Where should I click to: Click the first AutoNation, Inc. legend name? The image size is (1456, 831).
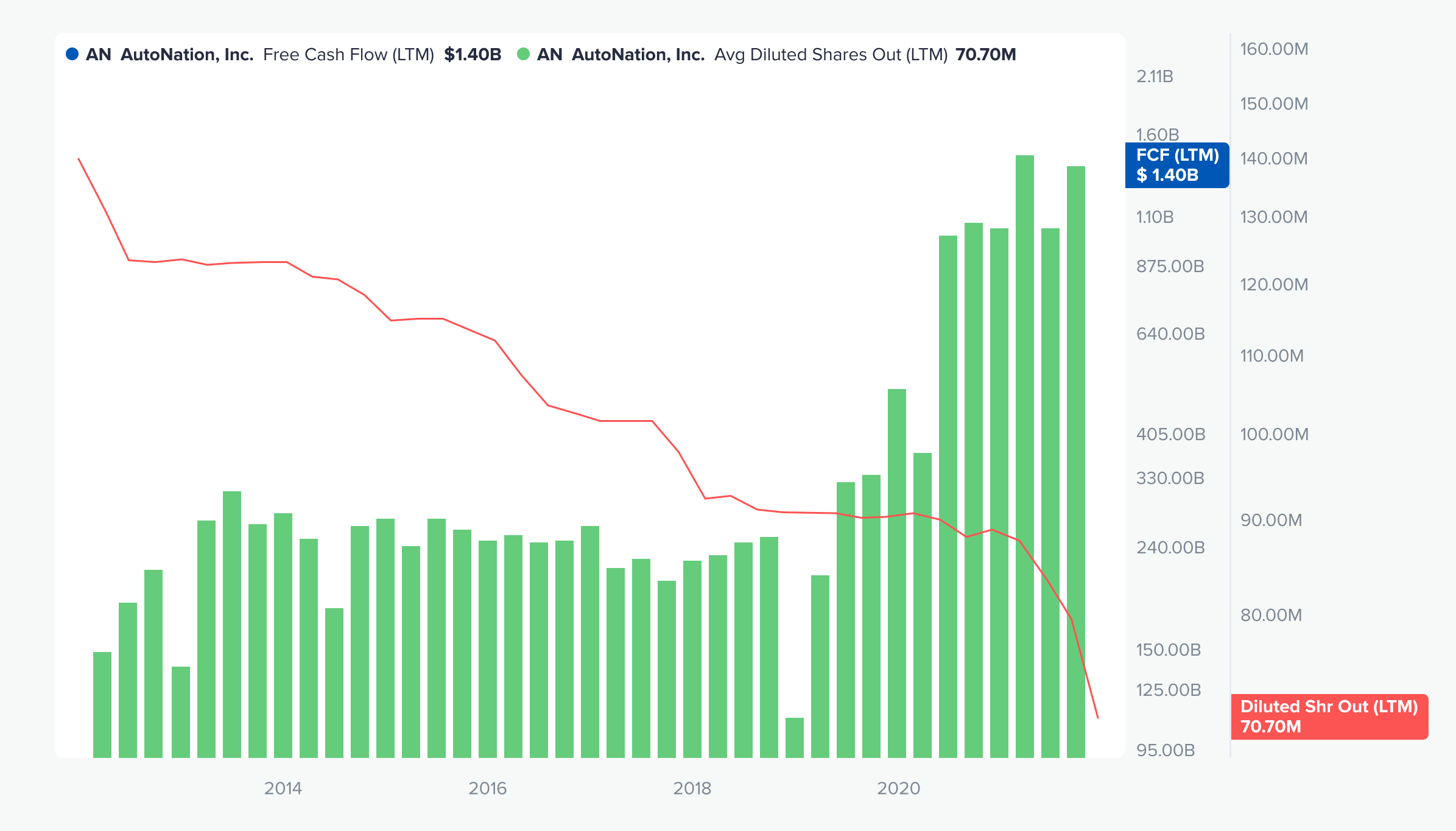coord(187,55)
